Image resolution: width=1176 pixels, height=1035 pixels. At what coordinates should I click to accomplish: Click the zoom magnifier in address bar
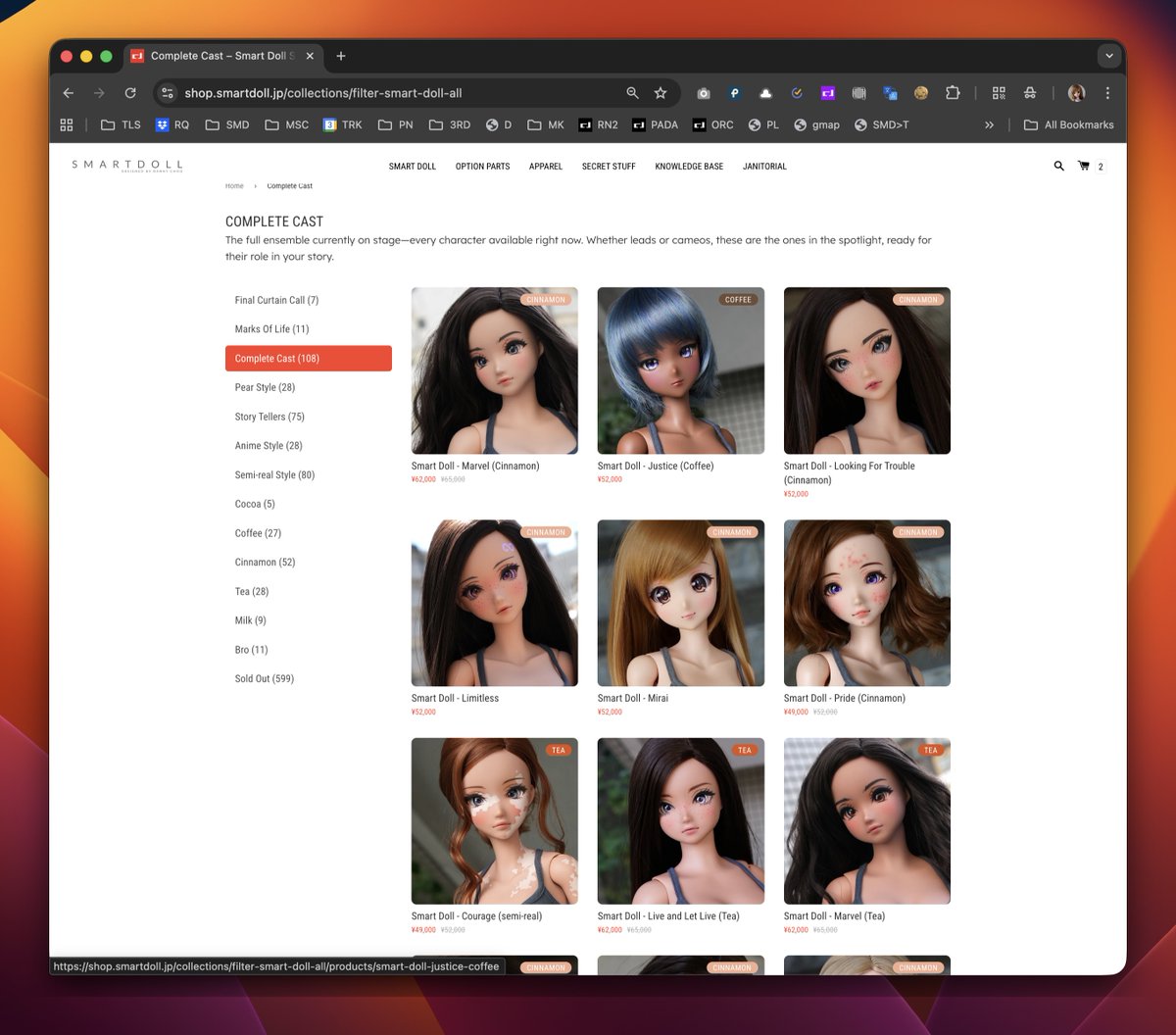(632, 93)
